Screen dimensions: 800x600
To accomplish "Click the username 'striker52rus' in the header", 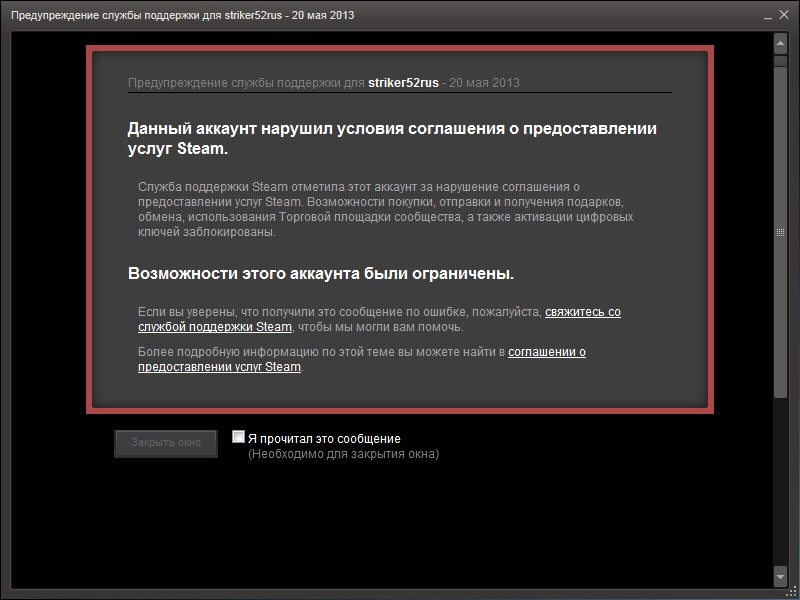I will tap(403, 83).
